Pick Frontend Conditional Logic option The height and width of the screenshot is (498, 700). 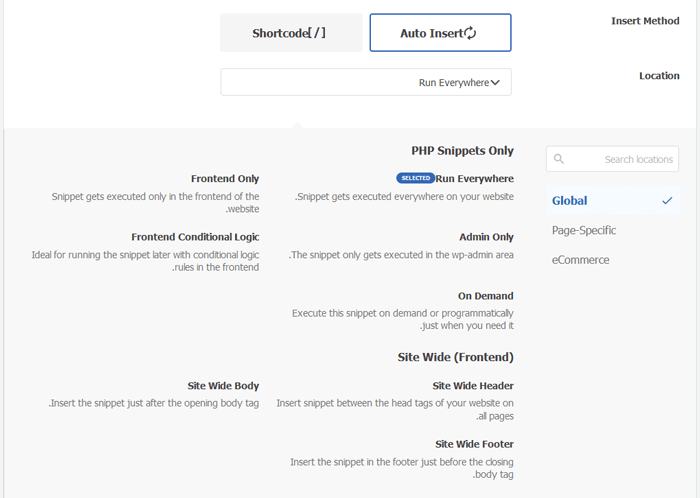(x=195, y=237)
